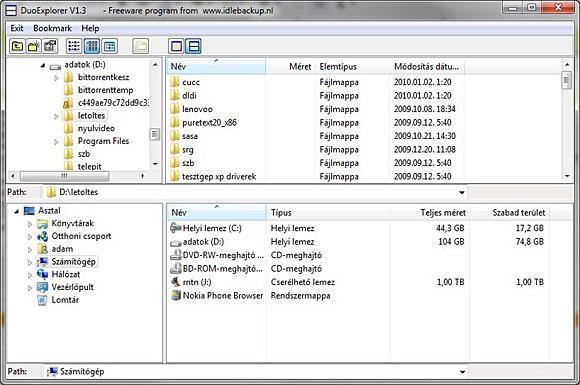Expand the letoltes folder node
Screen dimensions: 580x385
click(x=56, y=116)
